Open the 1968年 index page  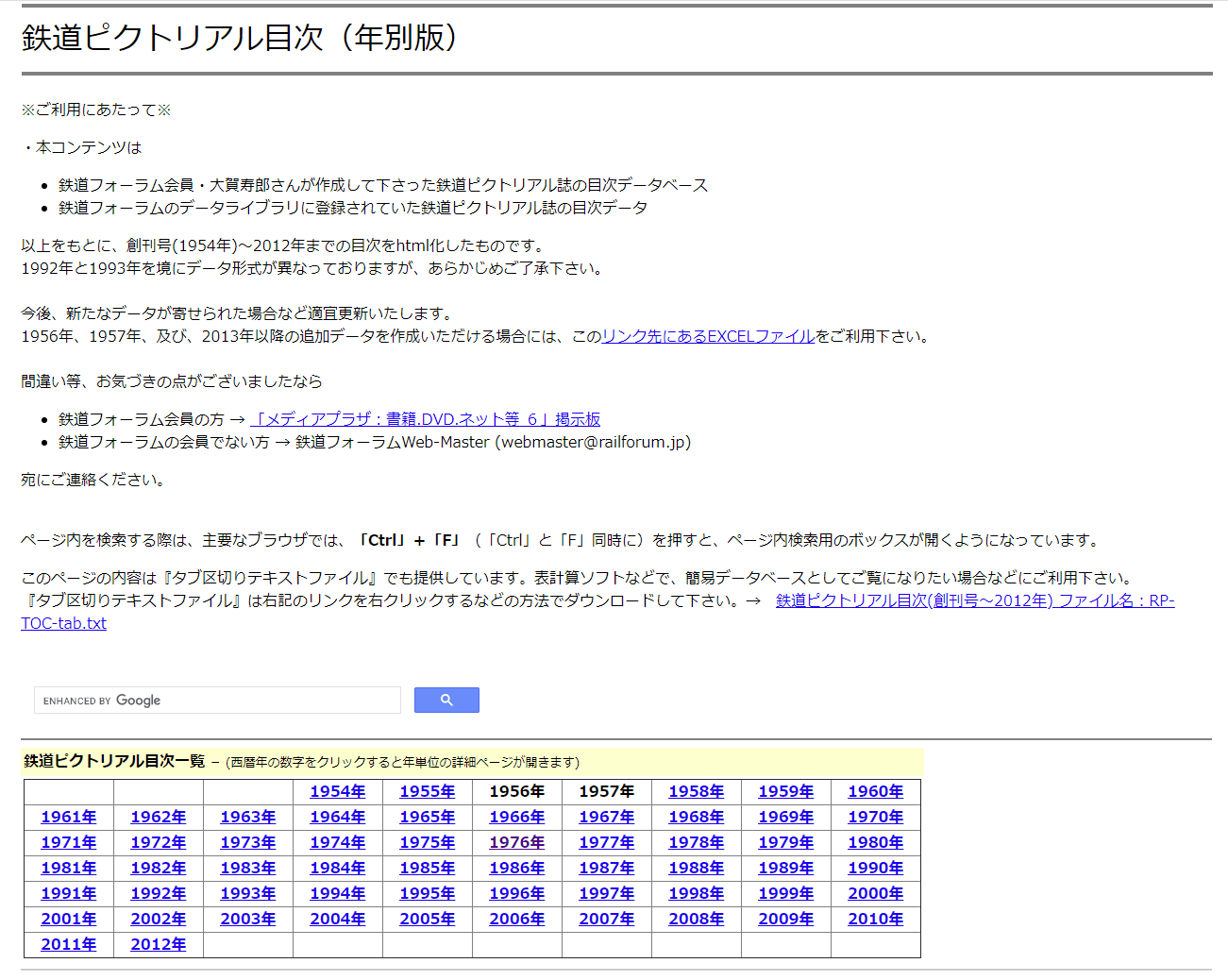697,817
